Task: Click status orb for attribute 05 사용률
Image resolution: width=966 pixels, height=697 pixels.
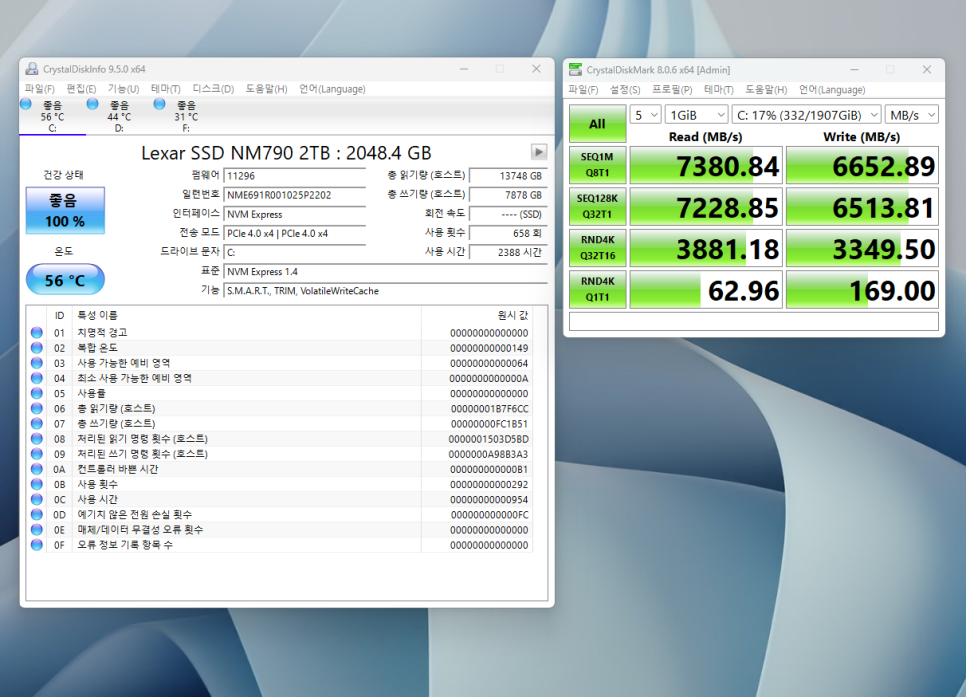Action: (x=37, y=393)
